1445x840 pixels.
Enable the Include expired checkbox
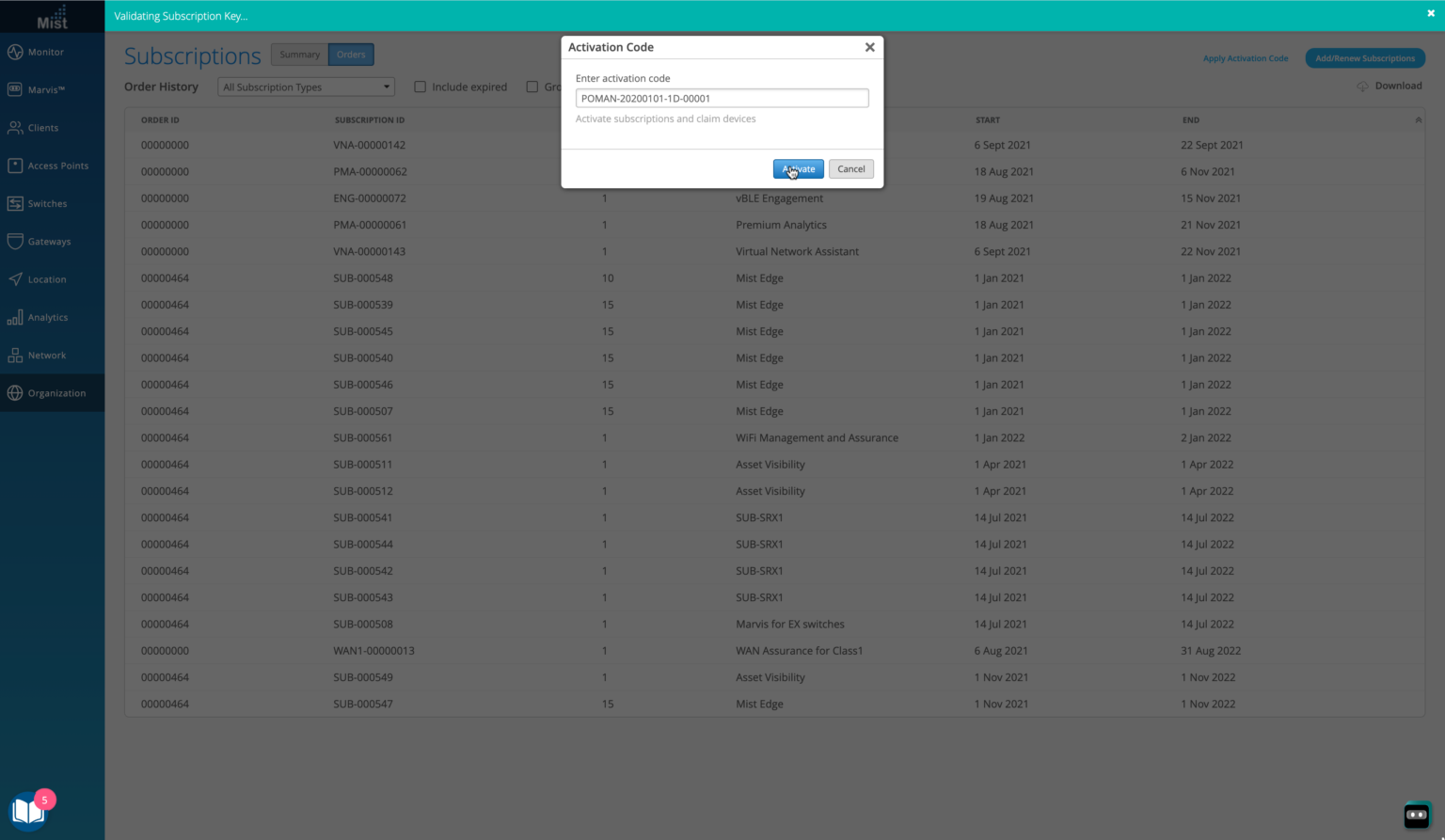(420, 87)
